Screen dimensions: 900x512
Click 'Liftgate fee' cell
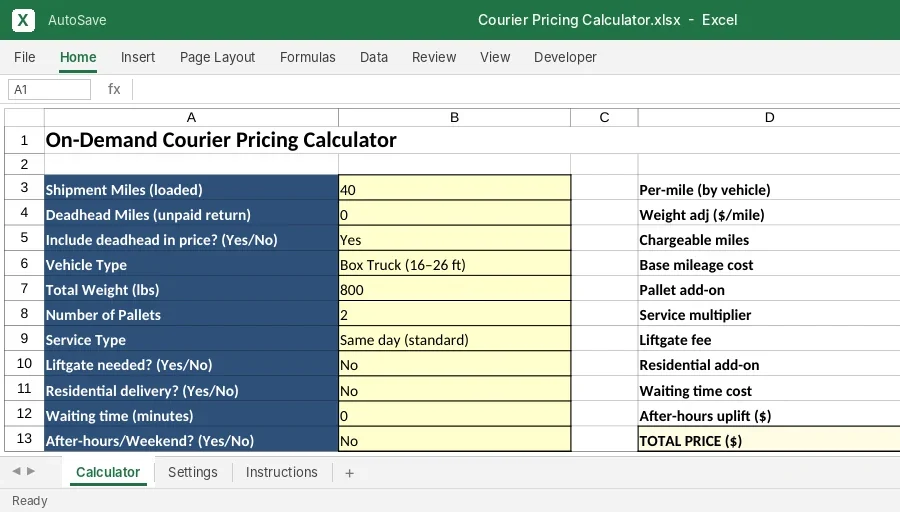[769, 339]
